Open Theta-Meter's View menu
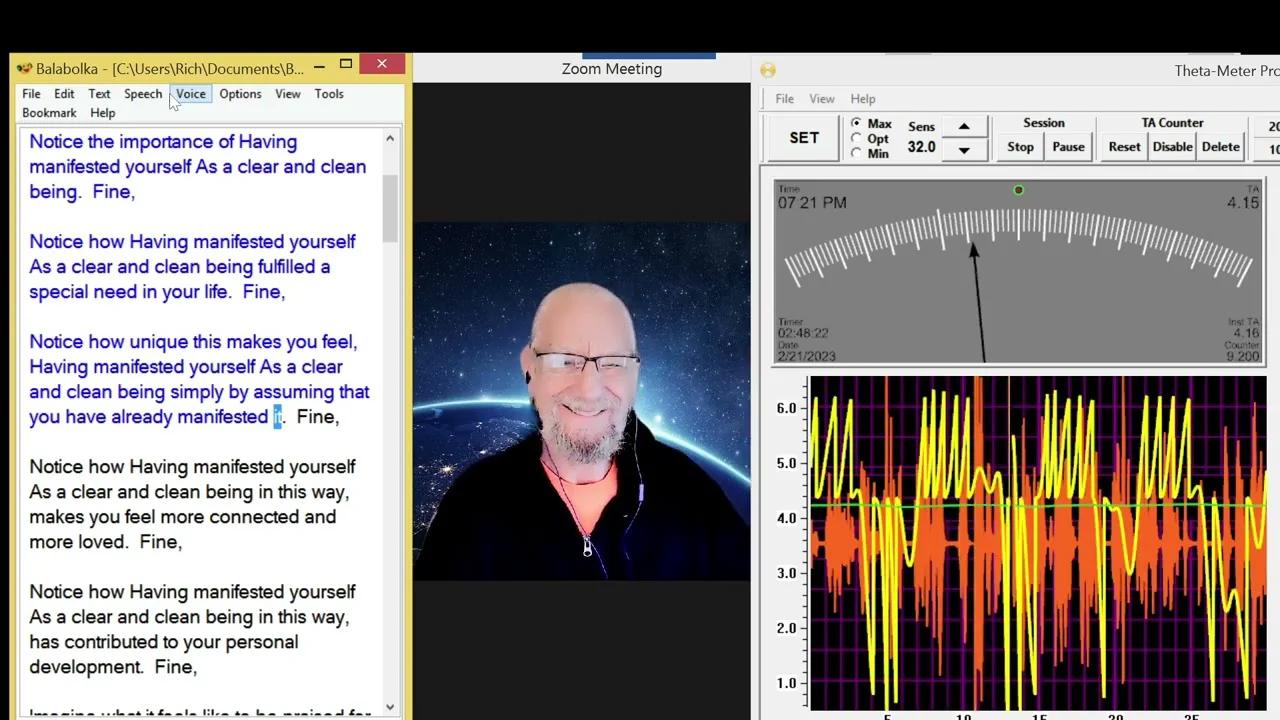Screen dimensions: 1280x720 click(822, 99)
